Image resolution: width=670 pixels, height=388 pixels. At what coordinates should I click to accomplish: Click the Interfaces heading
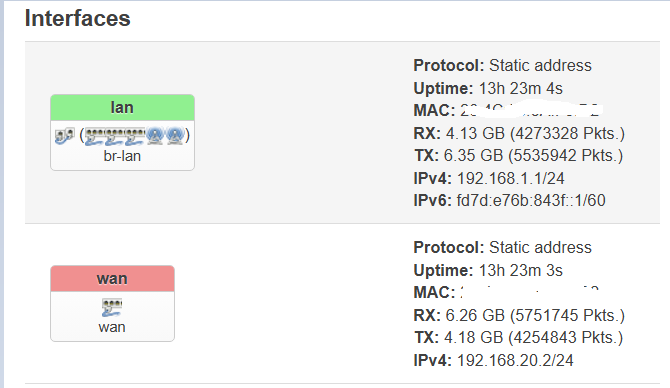tap(77, 18)
